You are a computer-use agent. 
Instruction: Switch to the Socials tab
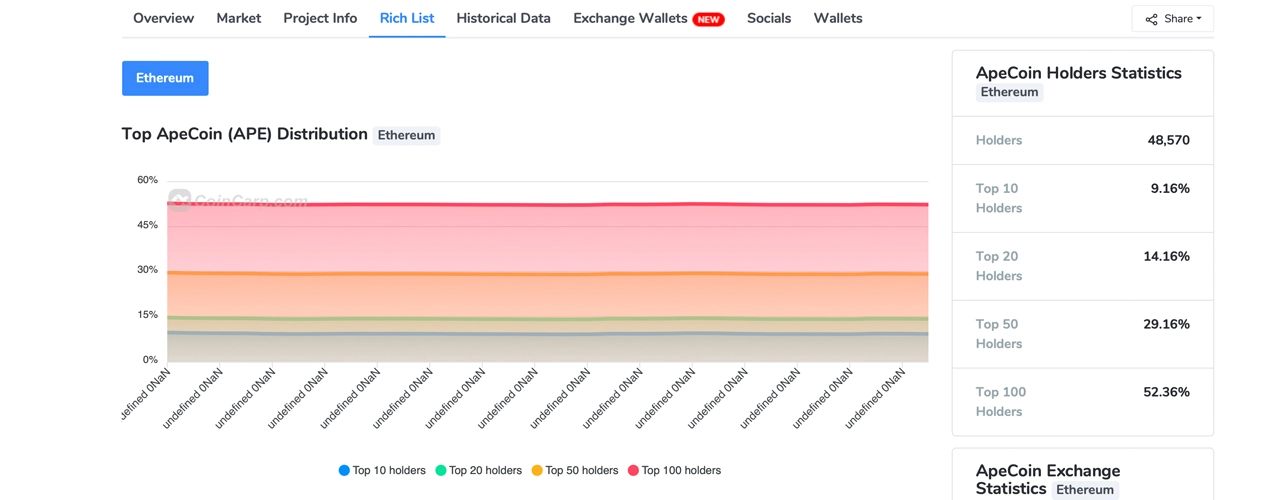[x=769, y=18]
